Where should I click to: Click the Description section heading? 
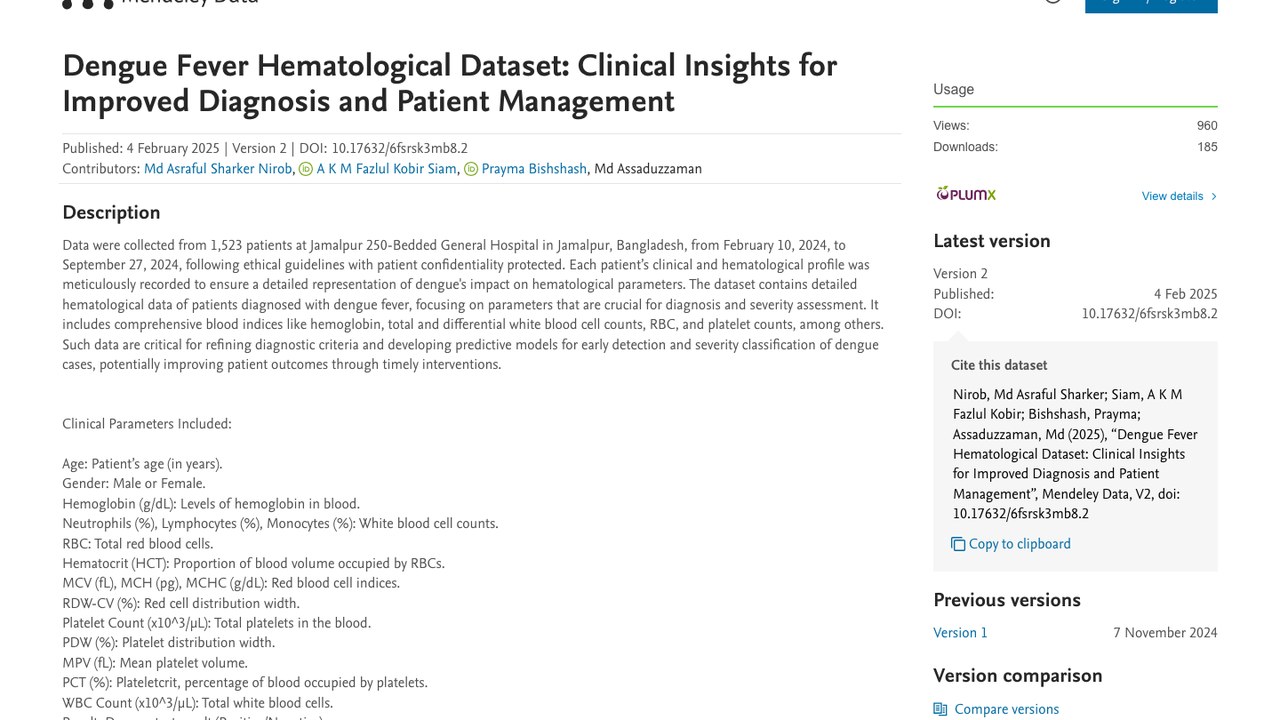tap(111, 212)
